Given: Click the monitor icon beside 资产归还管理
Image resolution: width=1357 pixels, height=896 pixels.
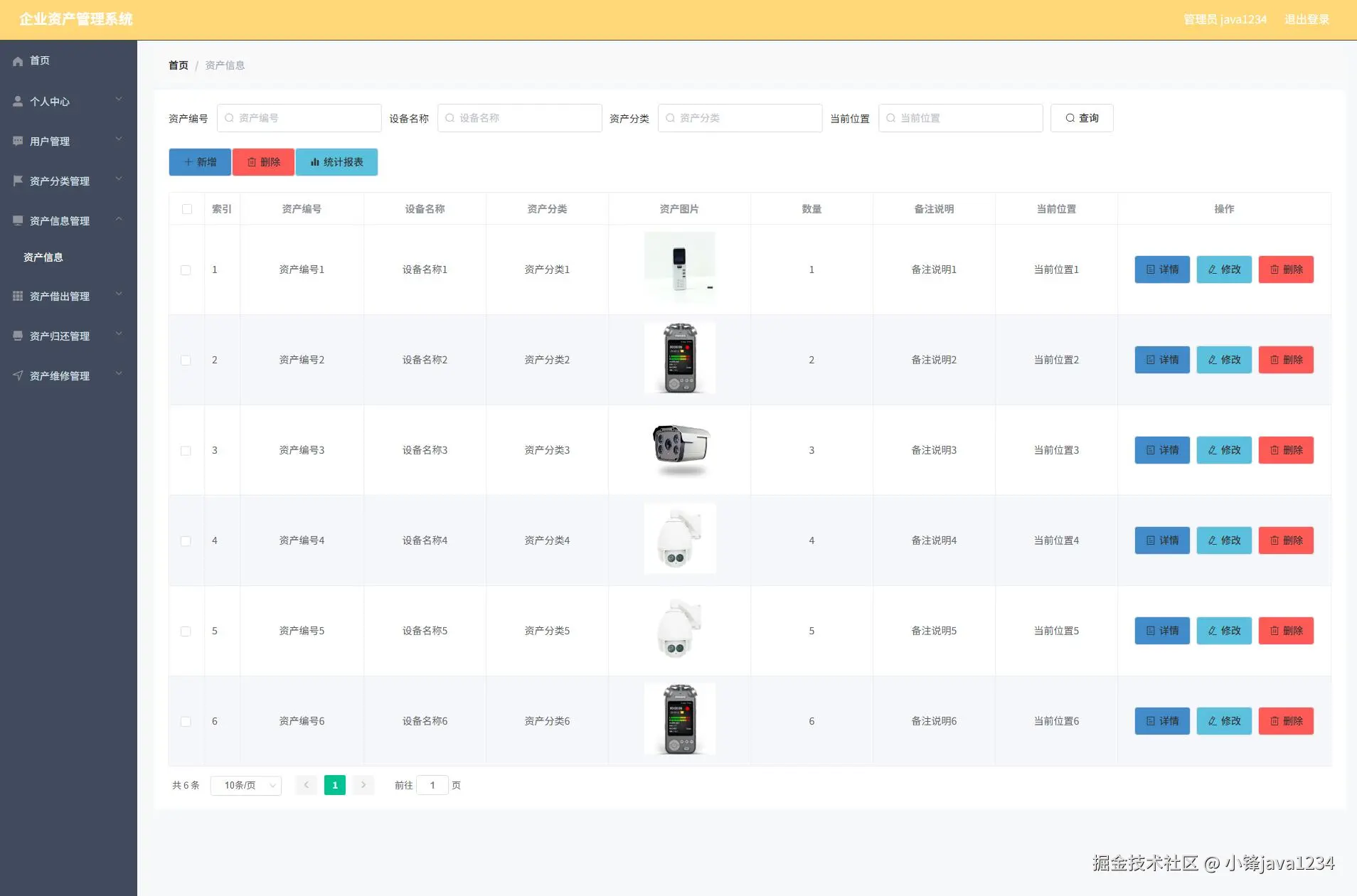Looking at the screenshot, I should pos(18,336).
